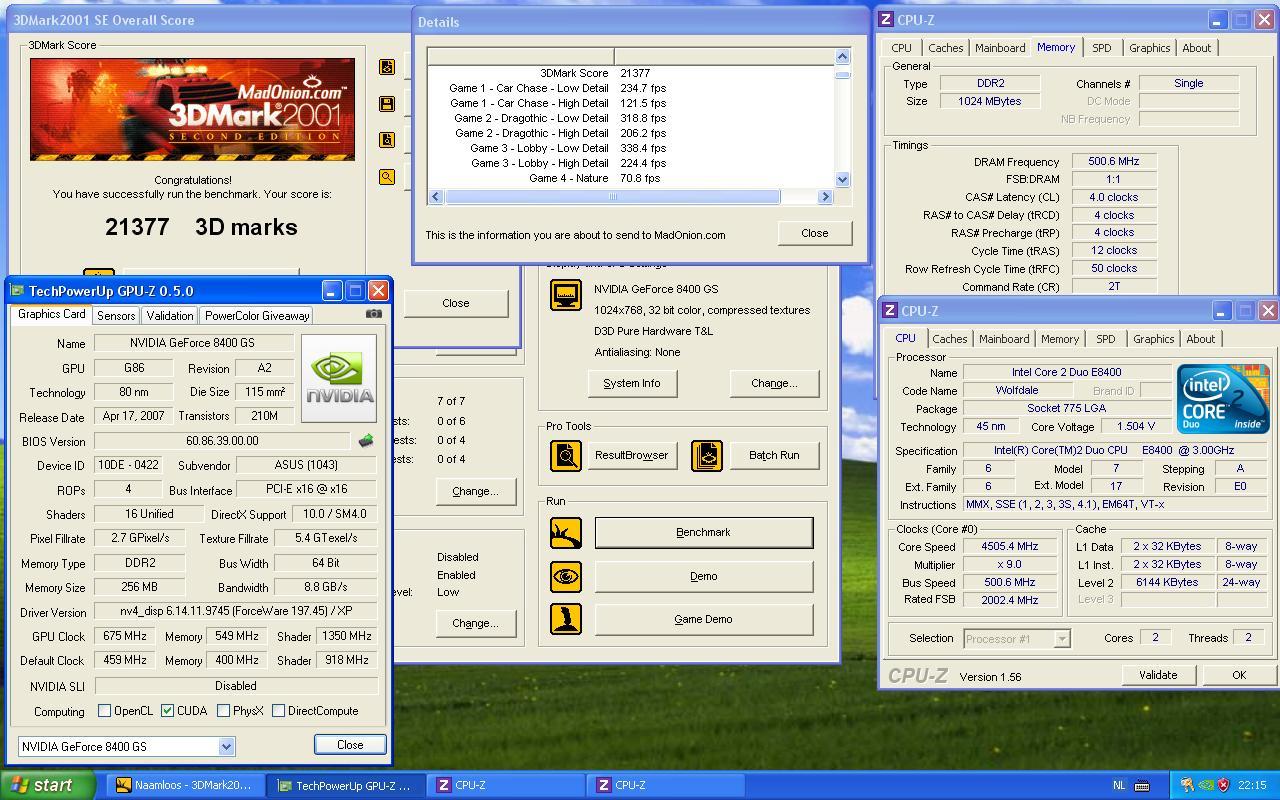Open Graphics tab in the lower CPU-Z window

point(1153,339)
